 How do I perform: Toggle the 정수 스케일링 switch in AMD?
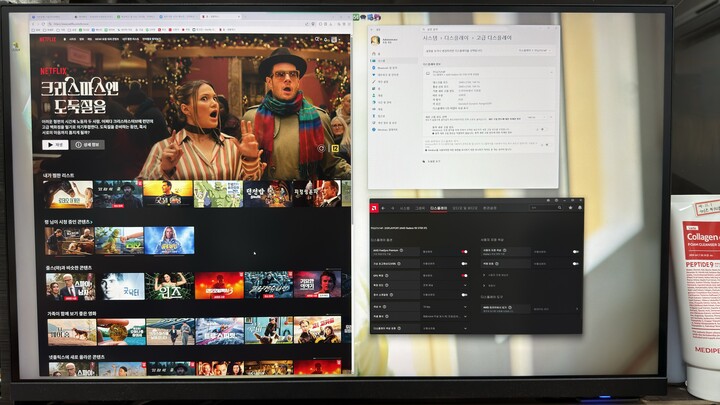tap(464, 295)
